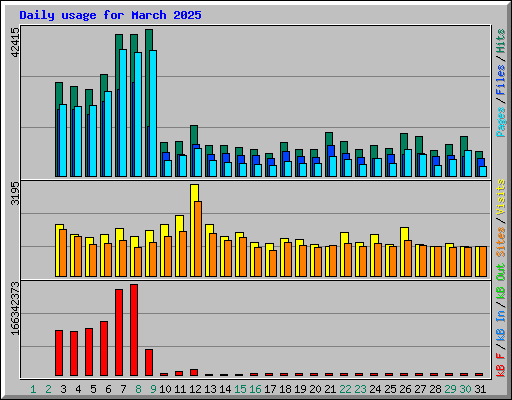Image resolution: width=512 pixels, height=400 pixels.
Task: Click the 42415 y-axis value
Action: (15, 42)
